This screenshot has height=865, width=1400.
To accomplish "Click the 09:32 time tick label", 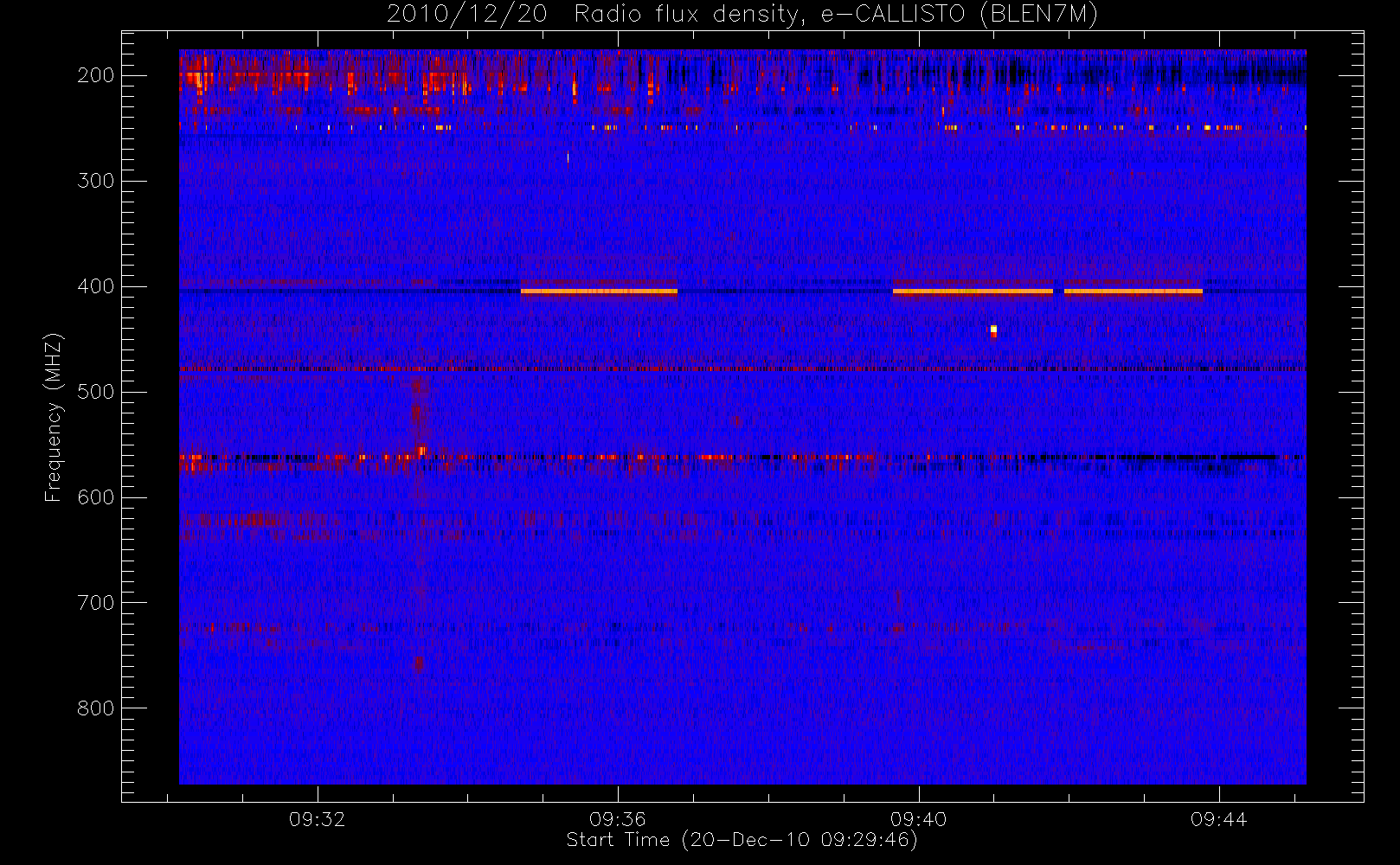I will click(x=318, y=819).
